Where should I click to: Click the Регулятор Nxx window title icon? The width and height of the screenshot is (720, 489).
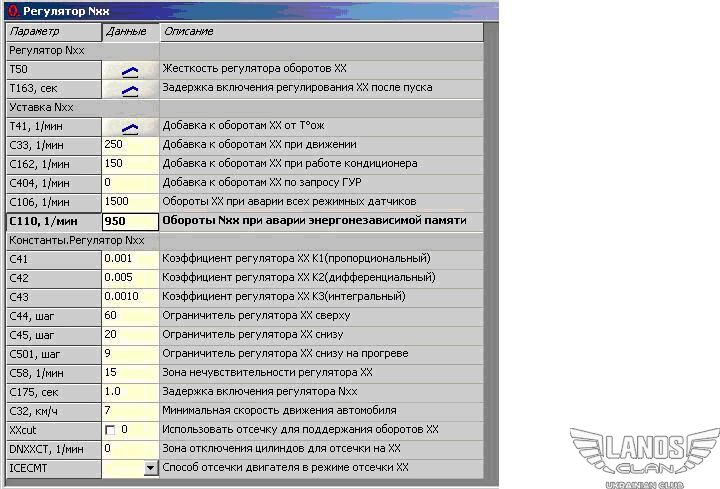(10, 11)
